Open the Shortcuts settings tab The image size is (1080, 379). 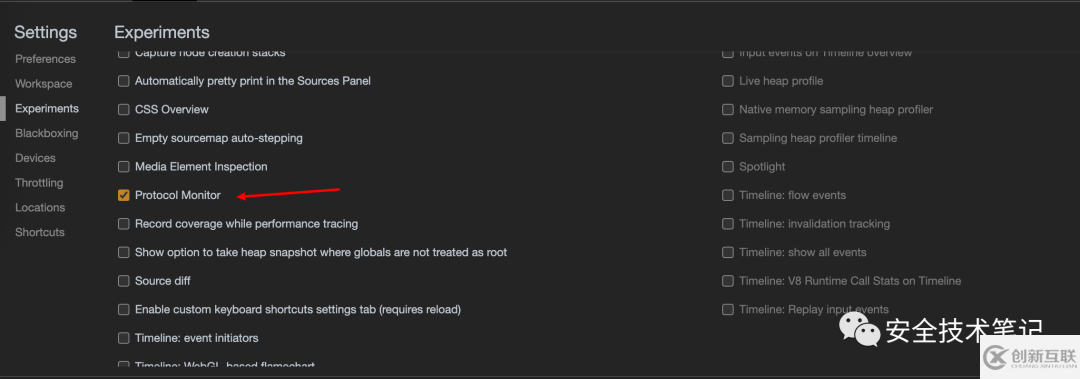coord(40,233)
